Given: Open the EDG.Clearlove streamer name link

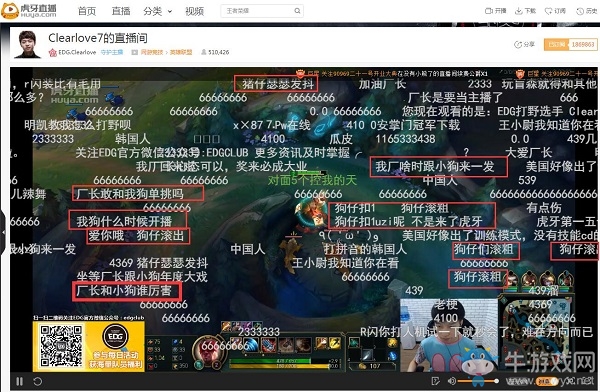Looking at the screenshot, I should pyautogui.click(x=77, y=52).
